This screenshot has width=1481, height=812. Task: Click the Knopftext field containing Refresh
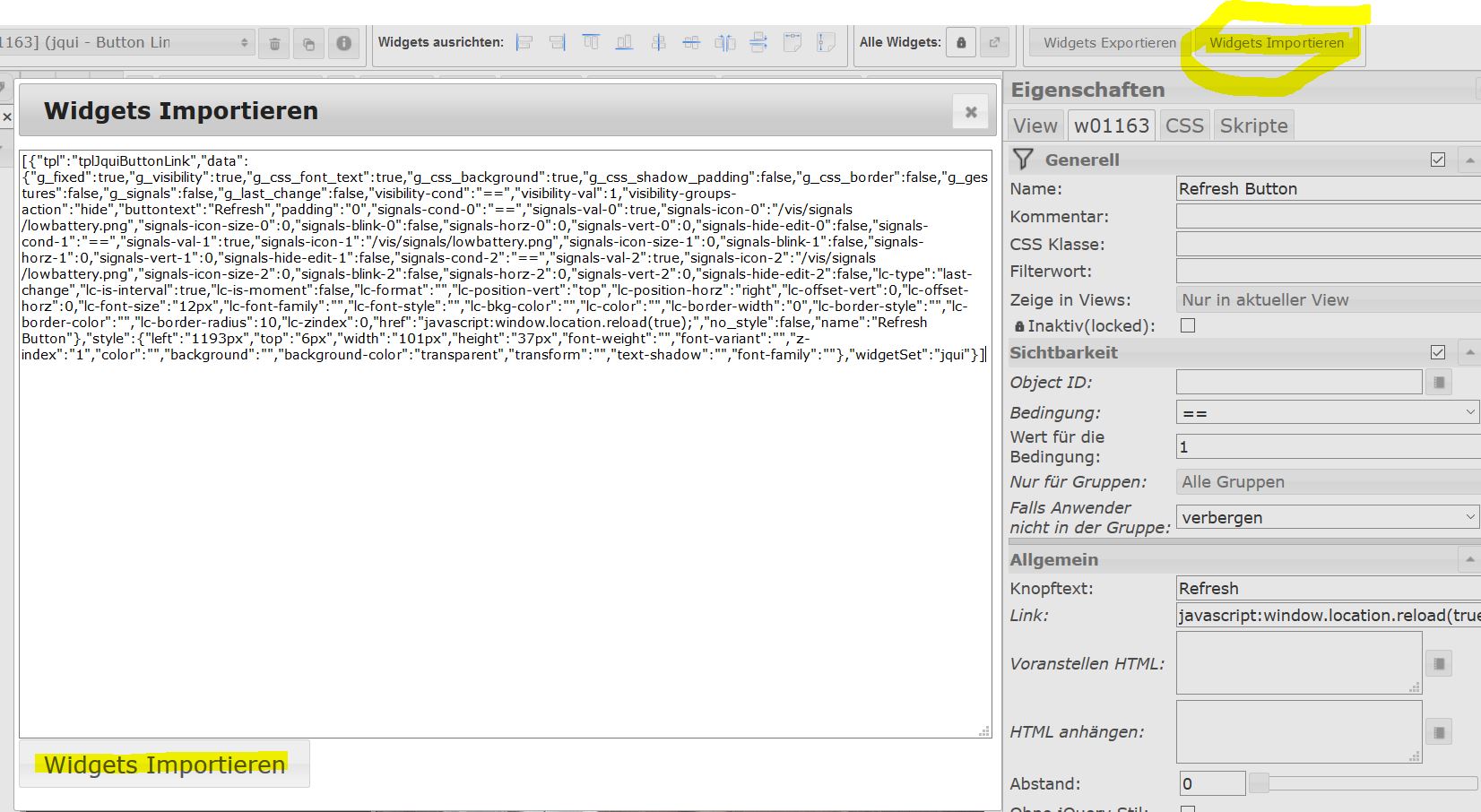[x=1328, y=588]
